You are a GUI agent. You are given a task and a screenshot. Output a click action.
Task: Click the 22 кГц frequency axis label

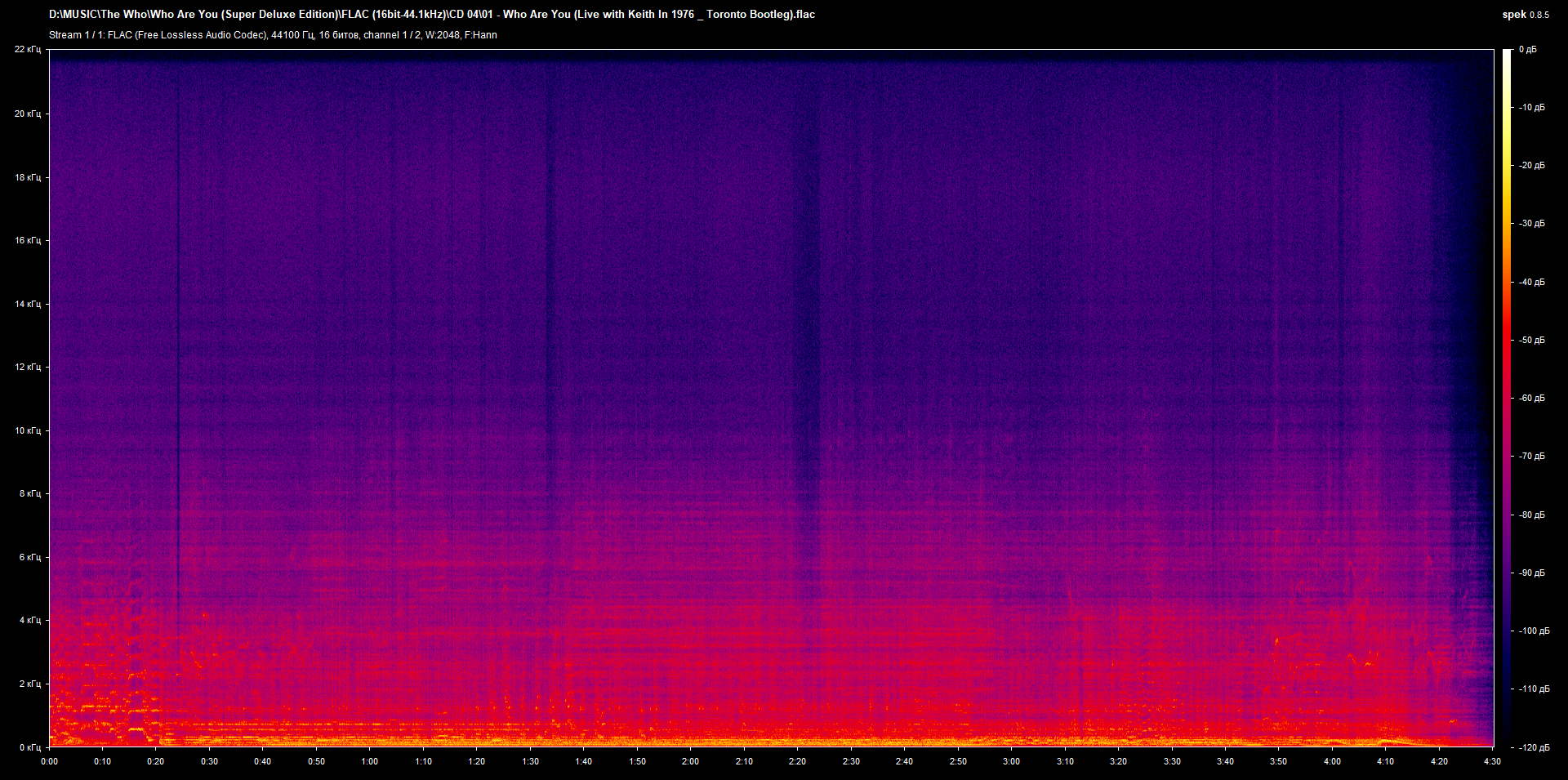pyautogui.click(x=28, y=50)
